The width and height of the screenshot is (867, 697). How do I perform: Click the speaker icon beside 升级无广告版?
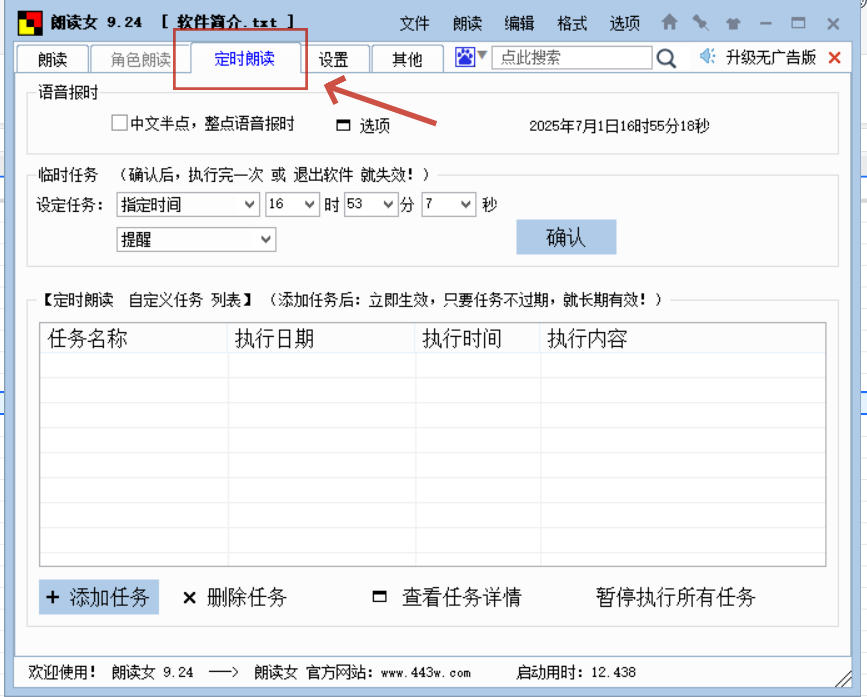[x=705, y=57]
